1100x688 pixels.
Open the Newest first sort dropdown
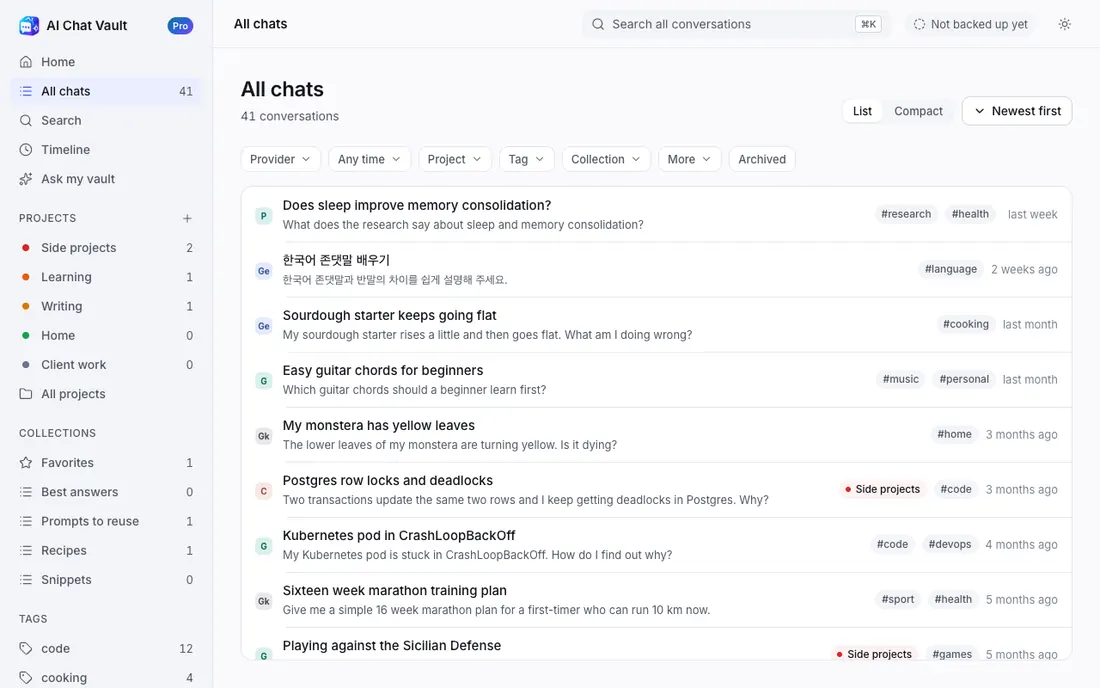point(1017,111)
